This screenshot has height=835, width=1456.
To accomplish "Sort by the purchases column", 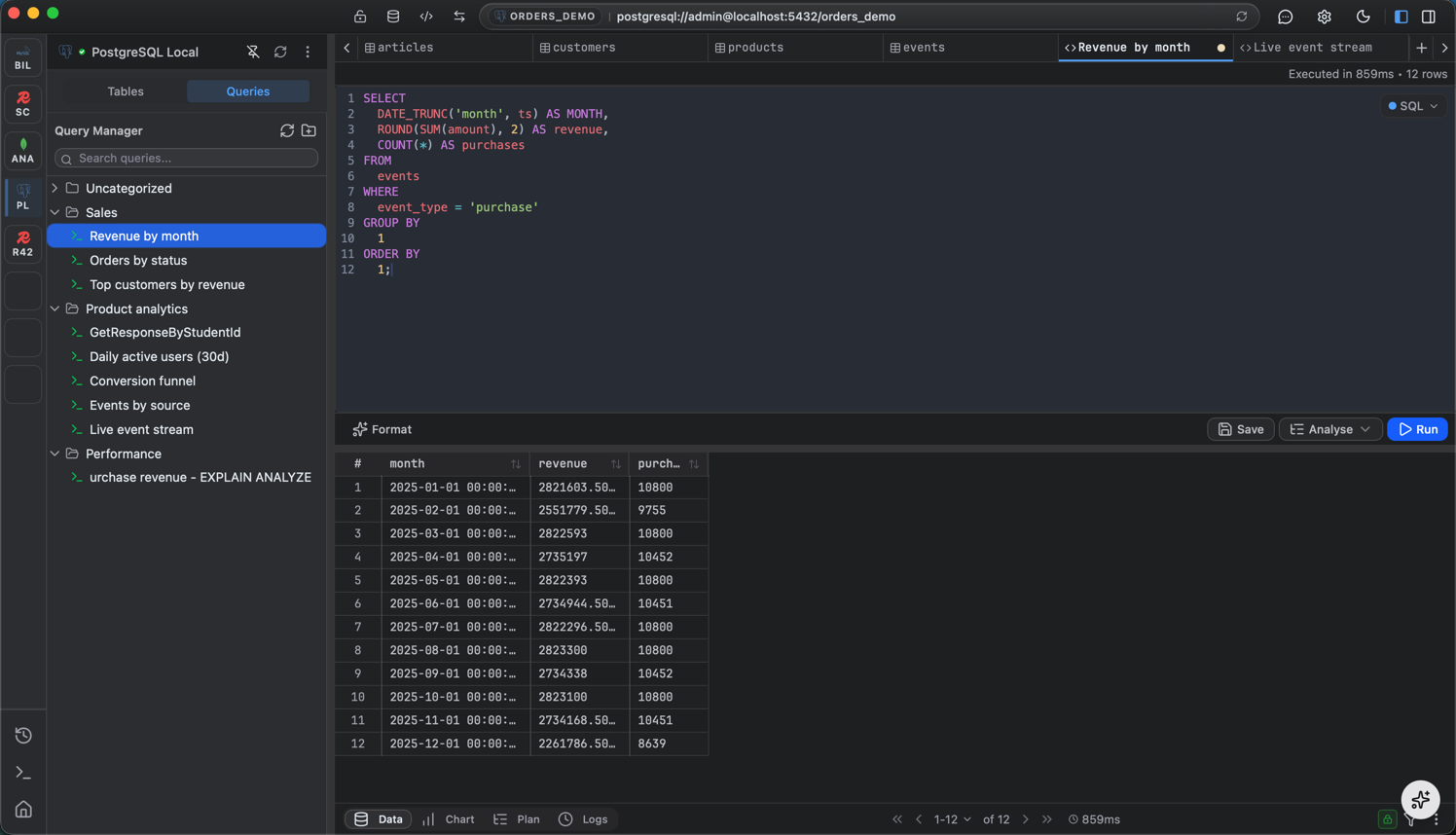I will [x=694, y=464].
